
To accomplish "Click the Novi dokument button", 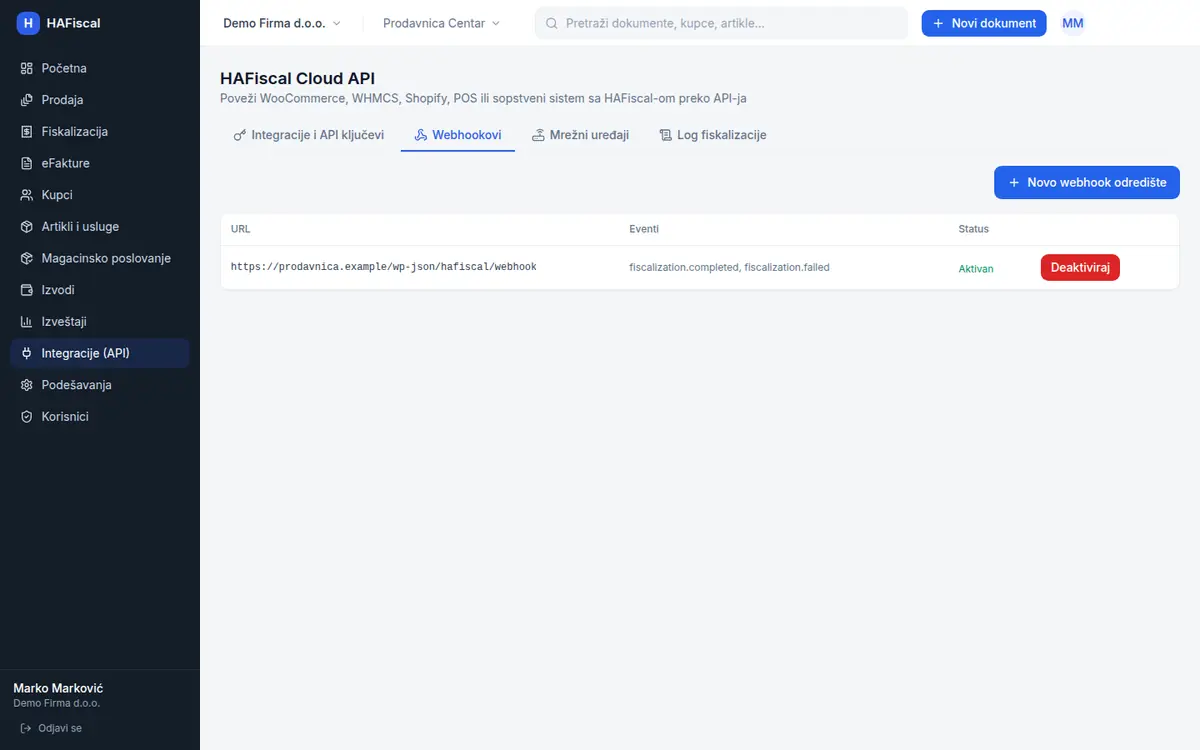I will pyautogui.click(x=984, y=23).
